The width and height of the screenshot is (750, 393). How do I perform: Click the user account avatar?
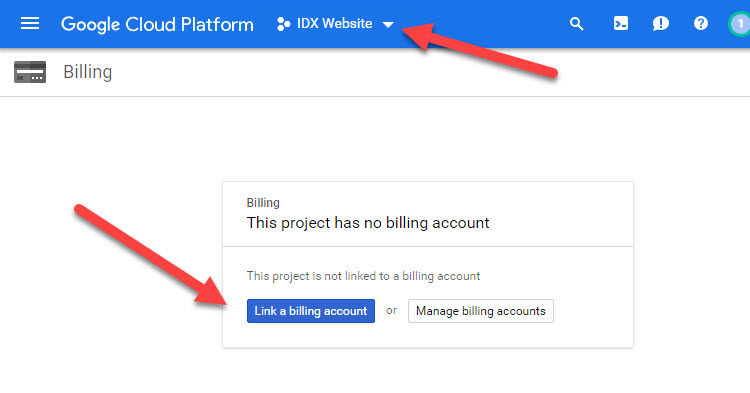pos(739,24)
